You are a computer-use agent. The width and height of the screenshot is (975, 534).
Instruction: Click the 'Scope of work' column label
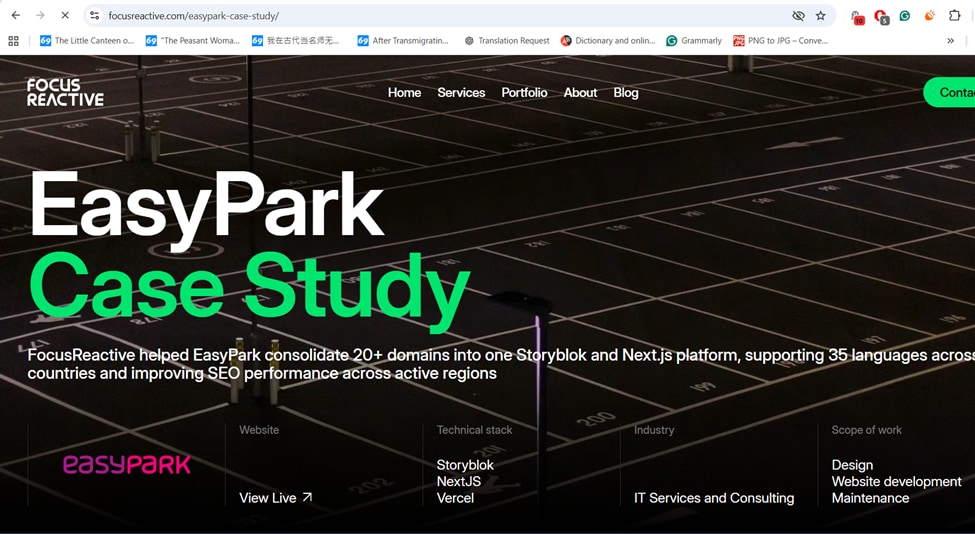(866, 430)
